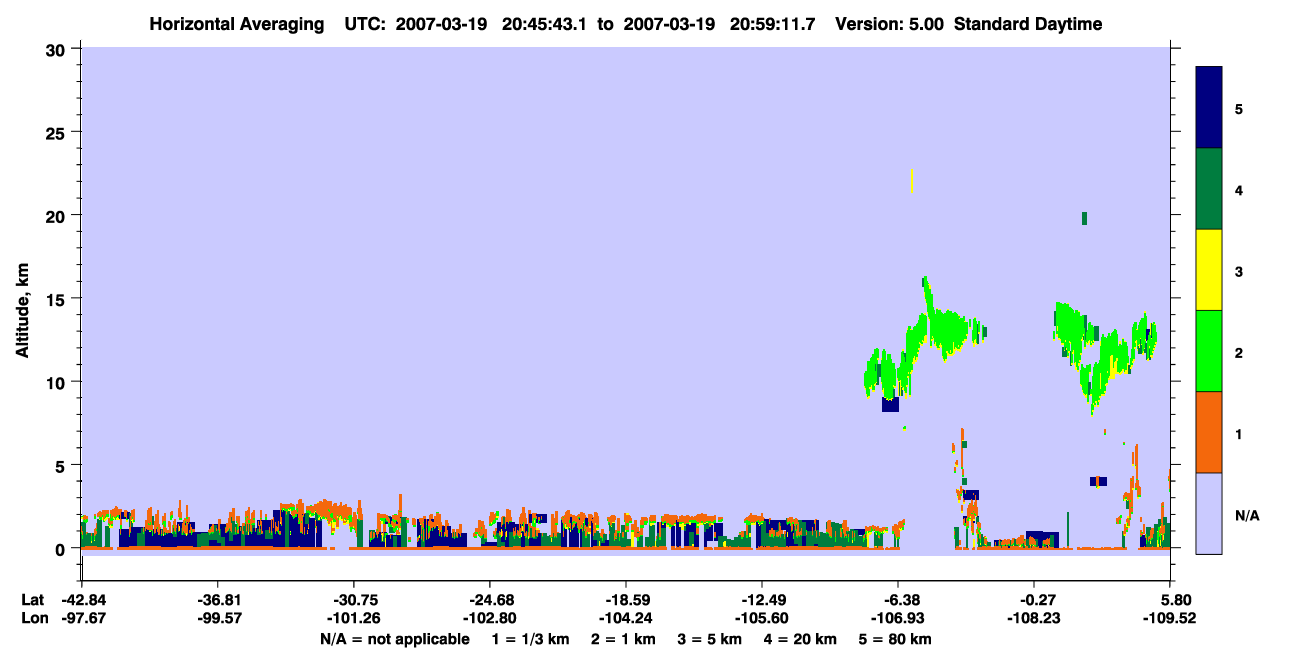Click the lavender N/A colorbar segment
Screen dimensions: 1300x667
point(1209,513)
